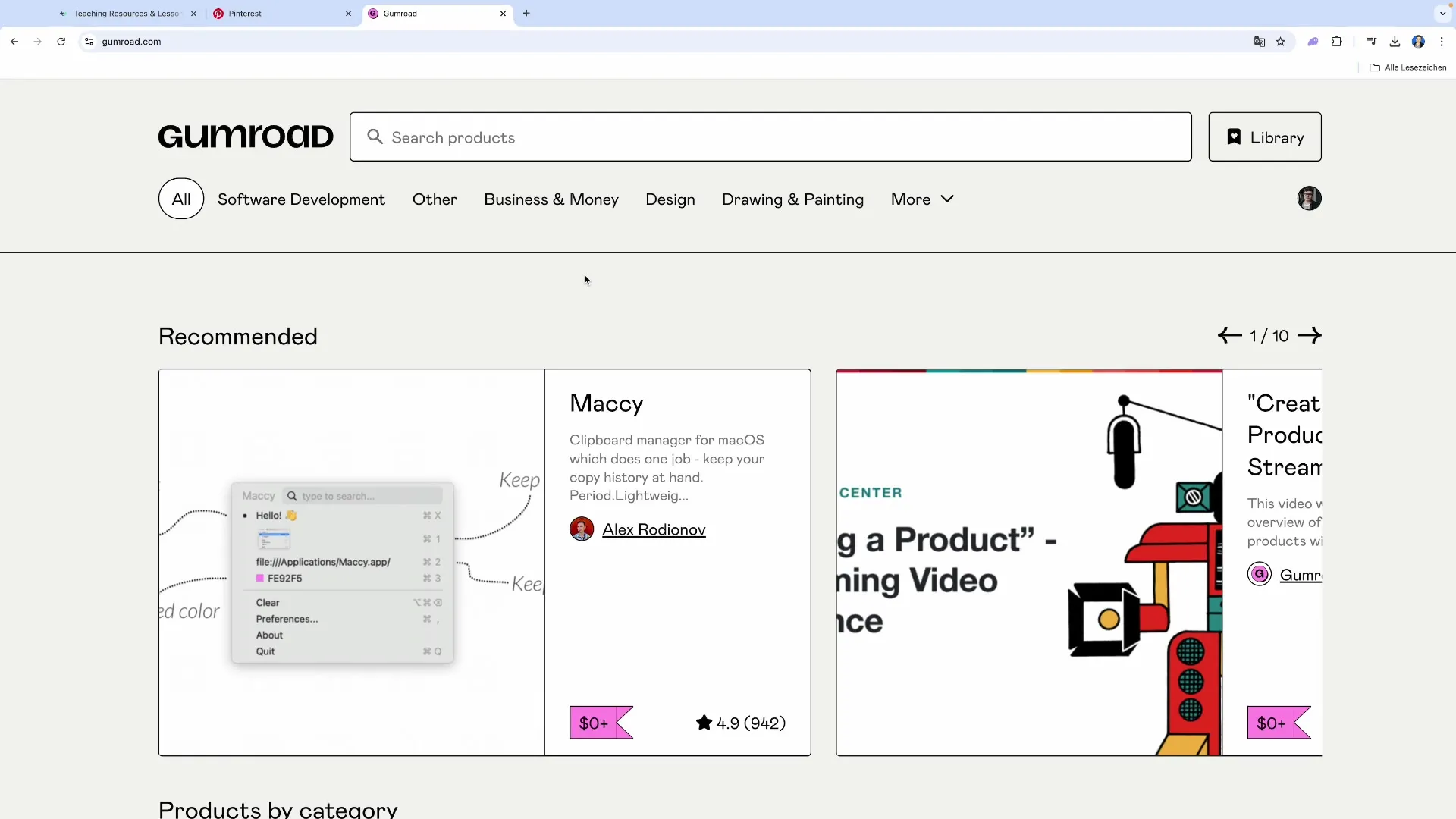Click the Search products field
This screenshot has width=1456, height=819.
click(770, 137)
